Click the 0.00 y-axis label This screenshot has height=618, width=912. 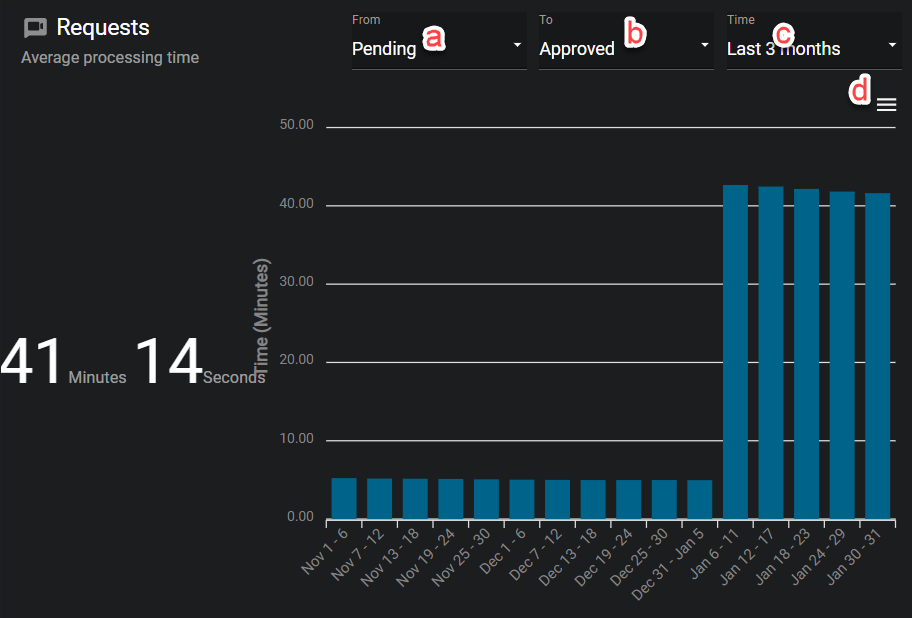coord(301,517)
